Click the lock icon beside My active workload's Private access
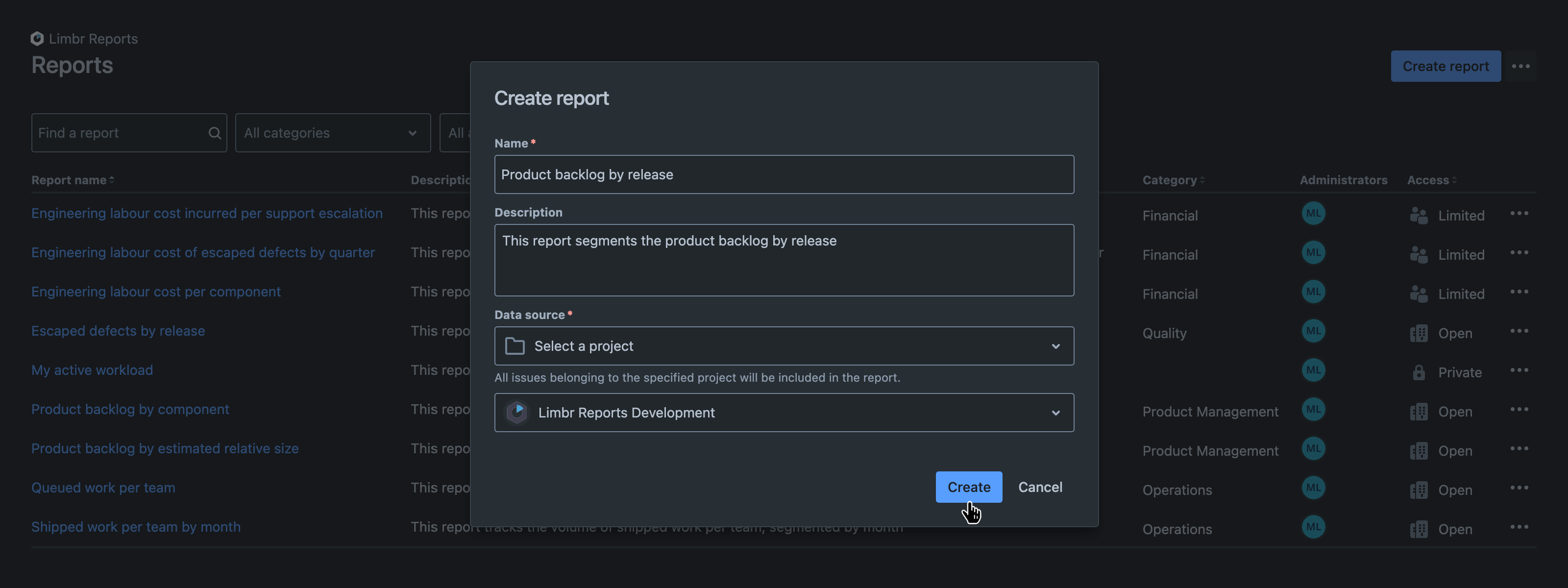The height and width of the screenshot is (588, 1568). click(1419, 372)
